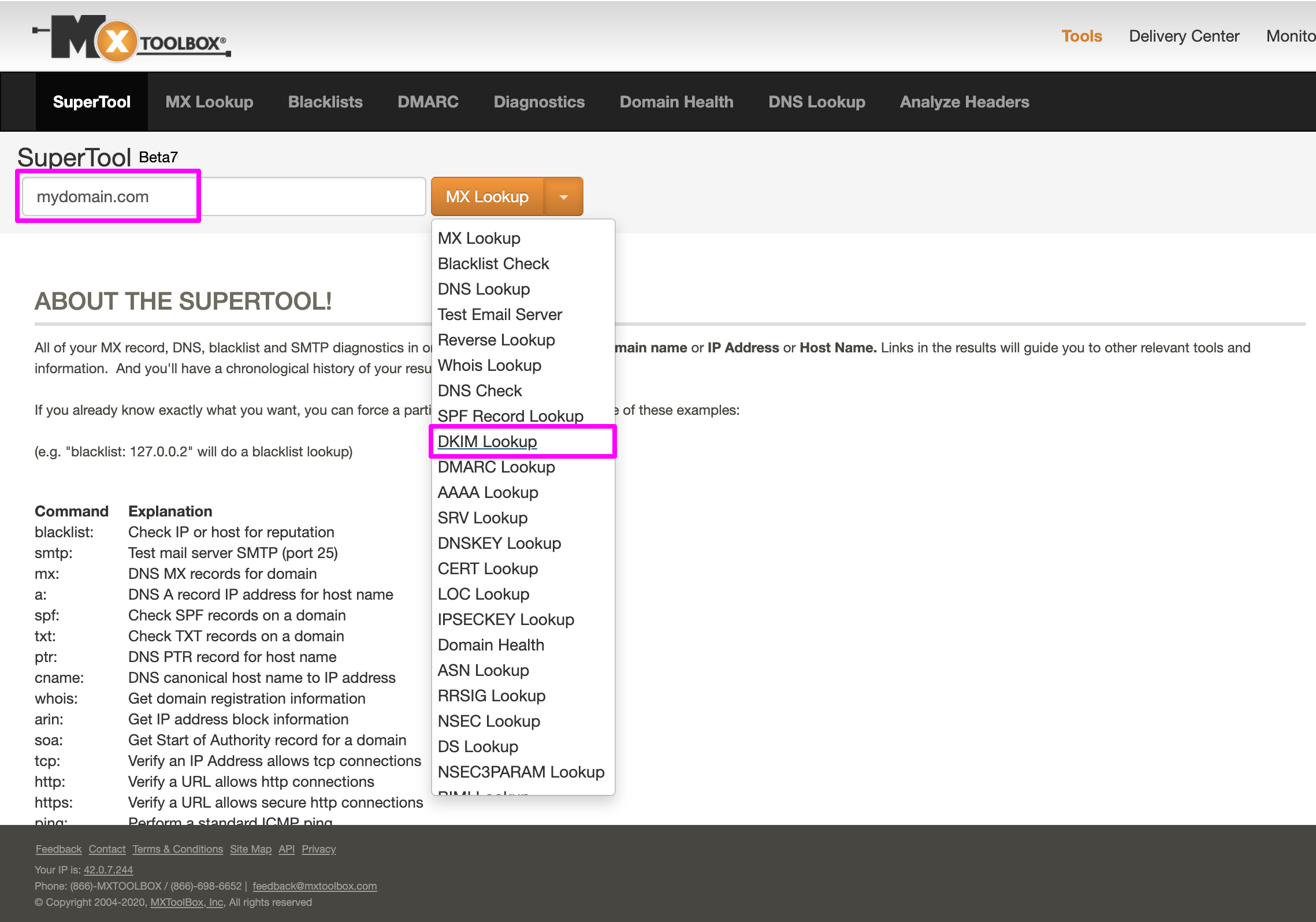Select DKIM Lookup from the dropdown
The width and height of the screenshot is (1316, 922).
(x=487, y=441)
